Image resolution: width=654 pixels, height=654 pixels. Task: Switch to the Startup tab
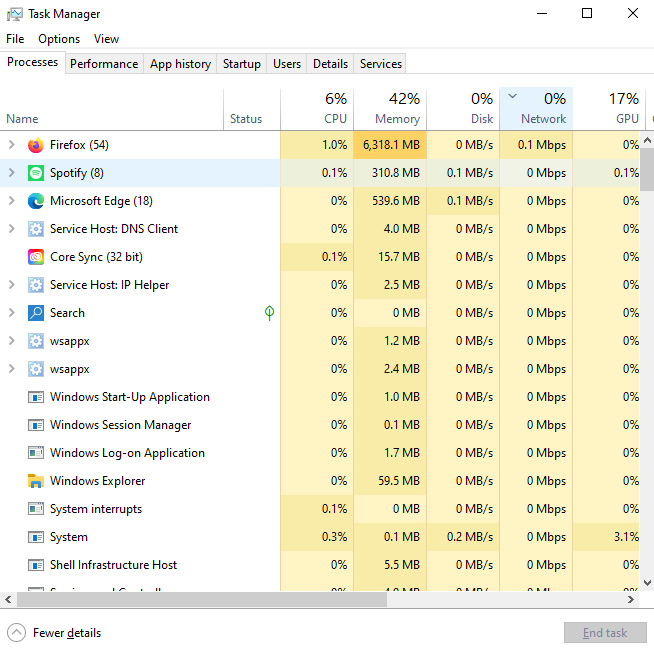click(241, 64)
